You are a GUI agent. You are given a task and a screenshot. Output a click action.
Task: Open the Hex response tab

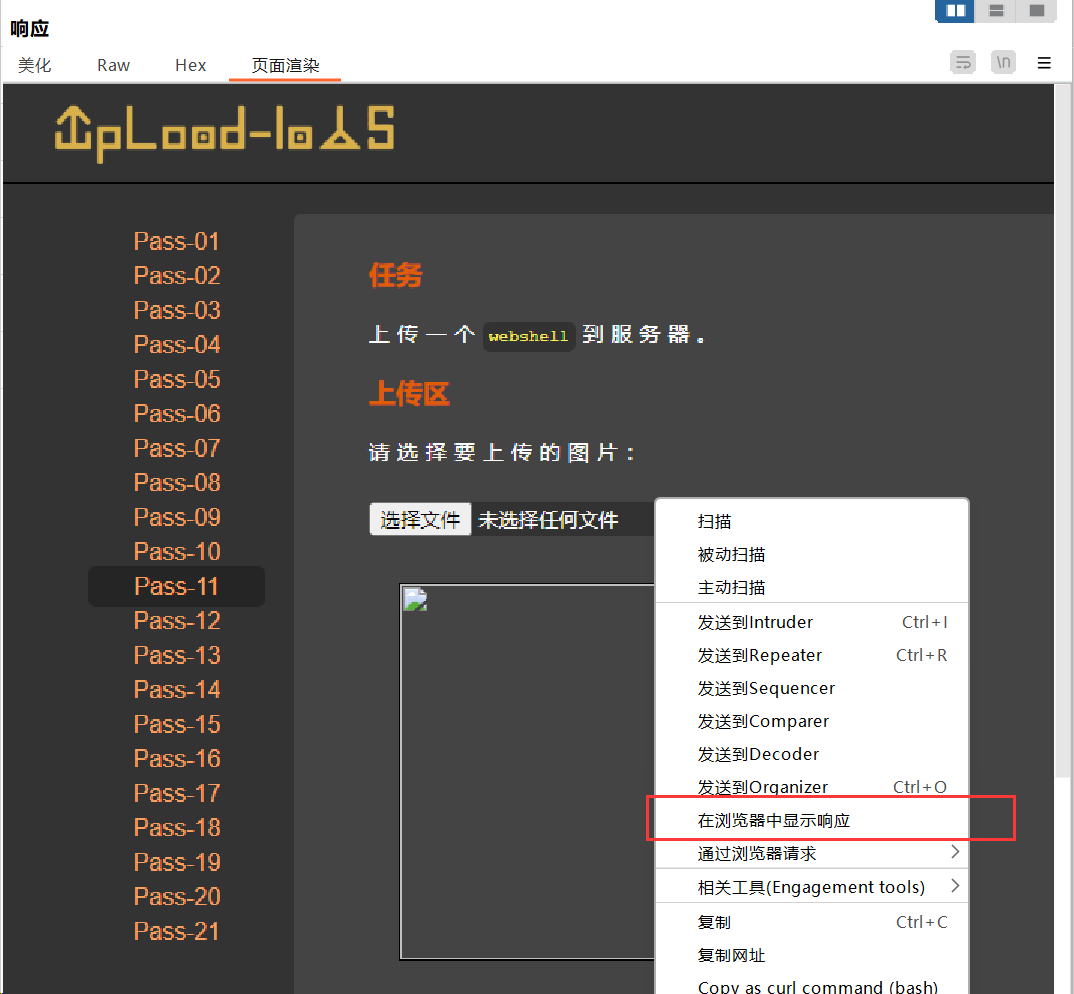(190, 65)
